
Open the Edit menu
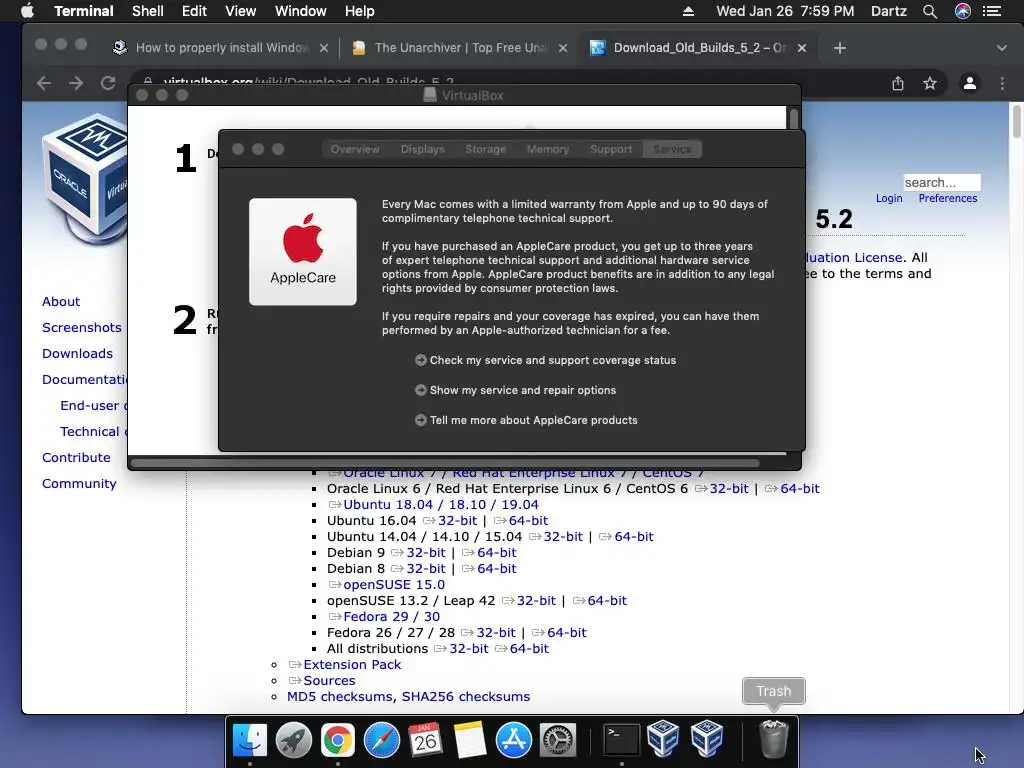pos(194,11)
